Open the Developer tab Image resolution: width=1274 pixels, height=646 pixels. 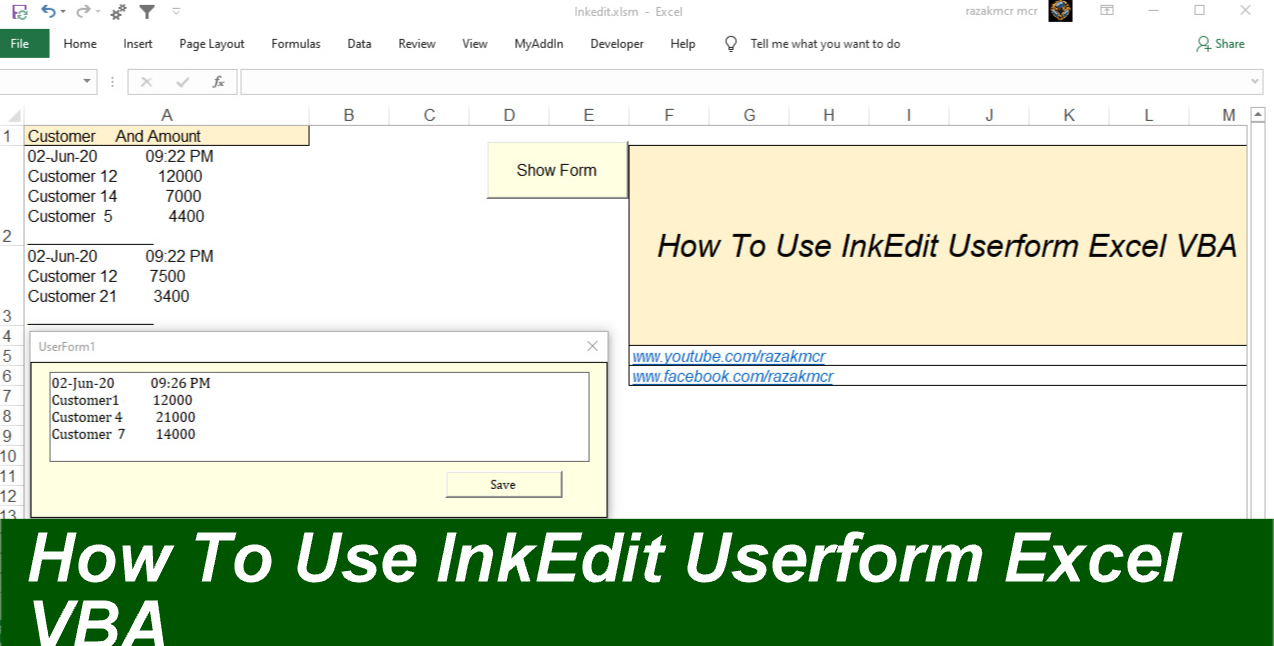click(617, 44)
